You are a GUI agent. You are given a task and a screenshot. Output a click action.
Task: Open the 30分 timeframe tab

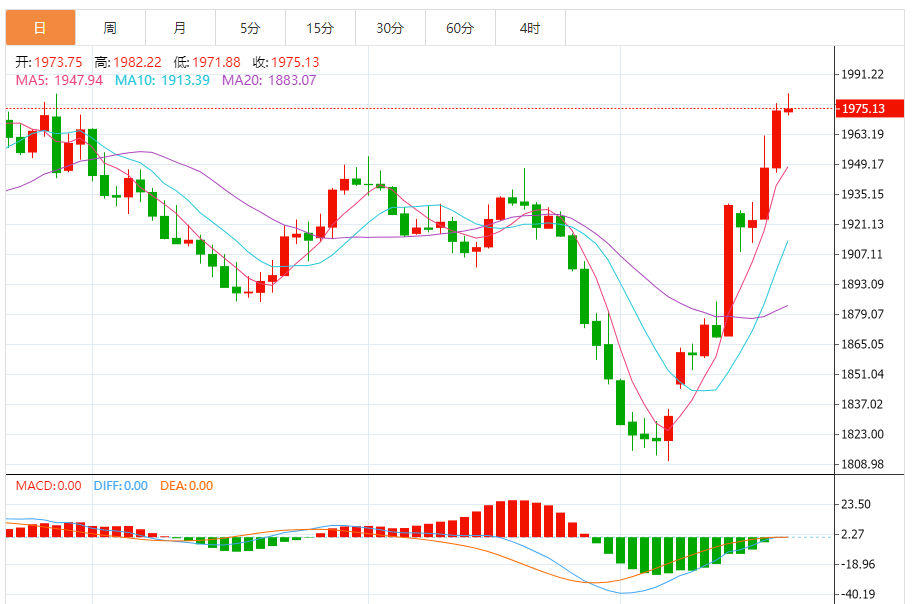coord(391,27)
